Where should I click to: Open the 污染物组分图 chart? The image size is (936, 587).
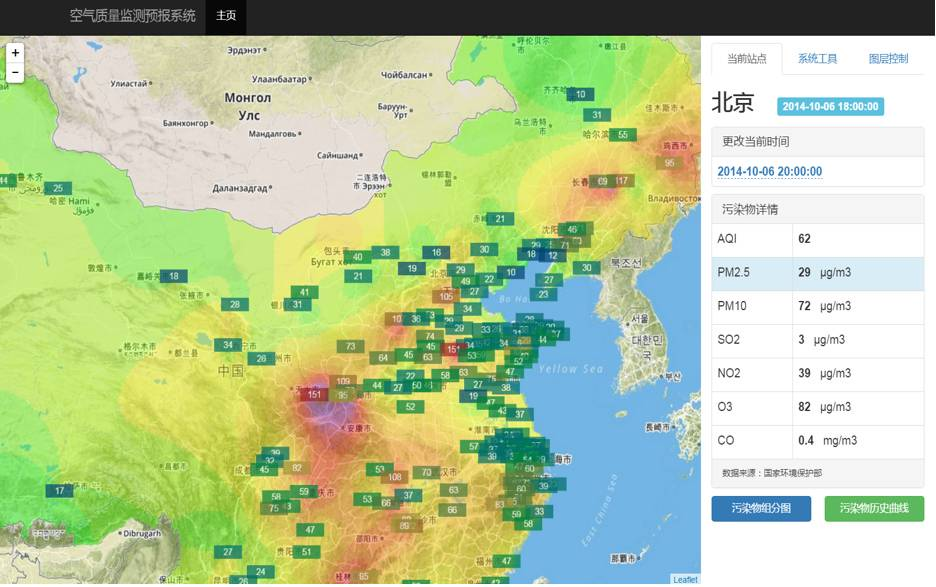(x=761, y=508)
